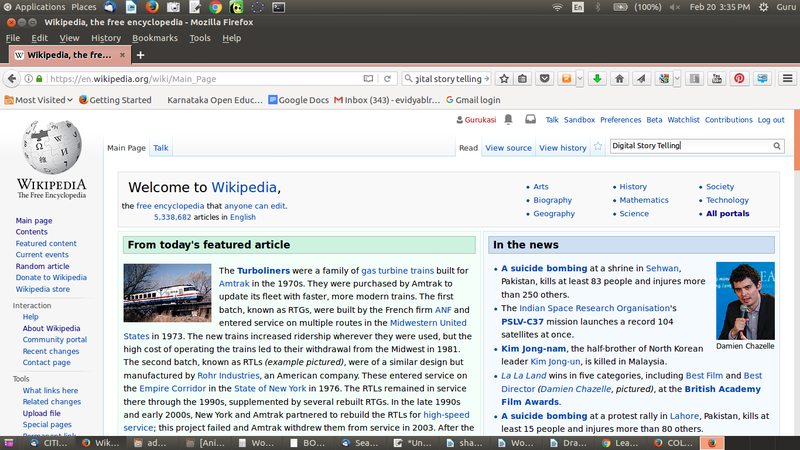Screen dimensions: 800x450
Task: Open Firefox hamburger menu
Action: pyautogui.click(x=788, y=79)
